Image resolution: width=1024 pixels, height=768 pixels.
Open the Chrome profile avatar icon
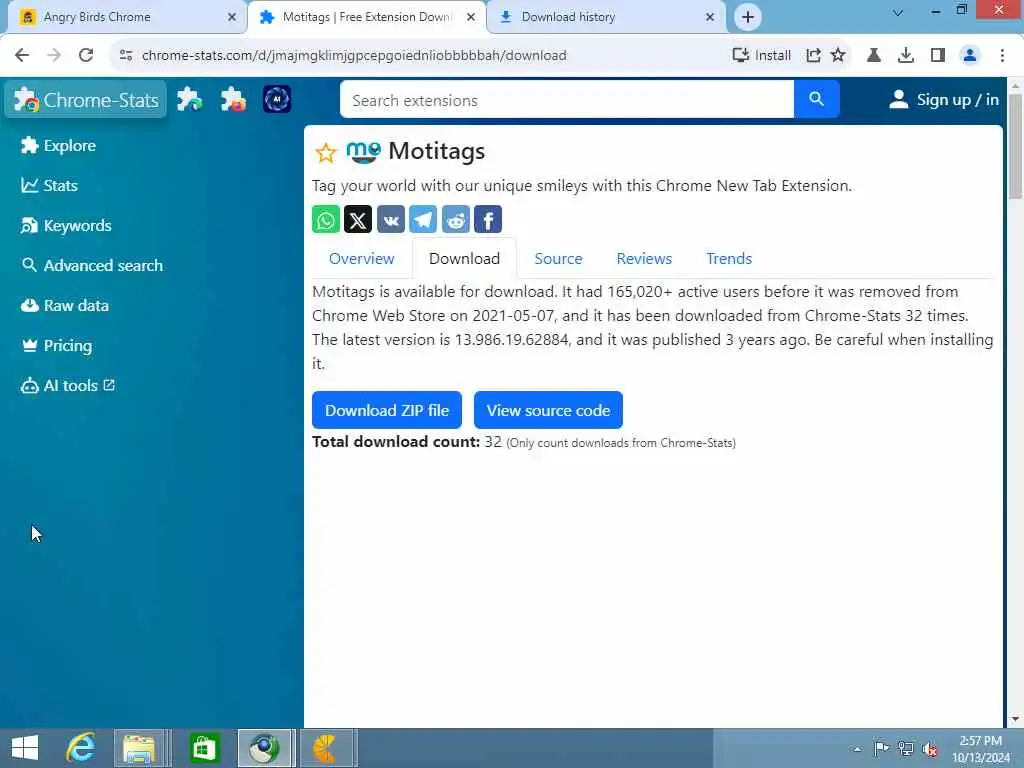click(970, 56)
